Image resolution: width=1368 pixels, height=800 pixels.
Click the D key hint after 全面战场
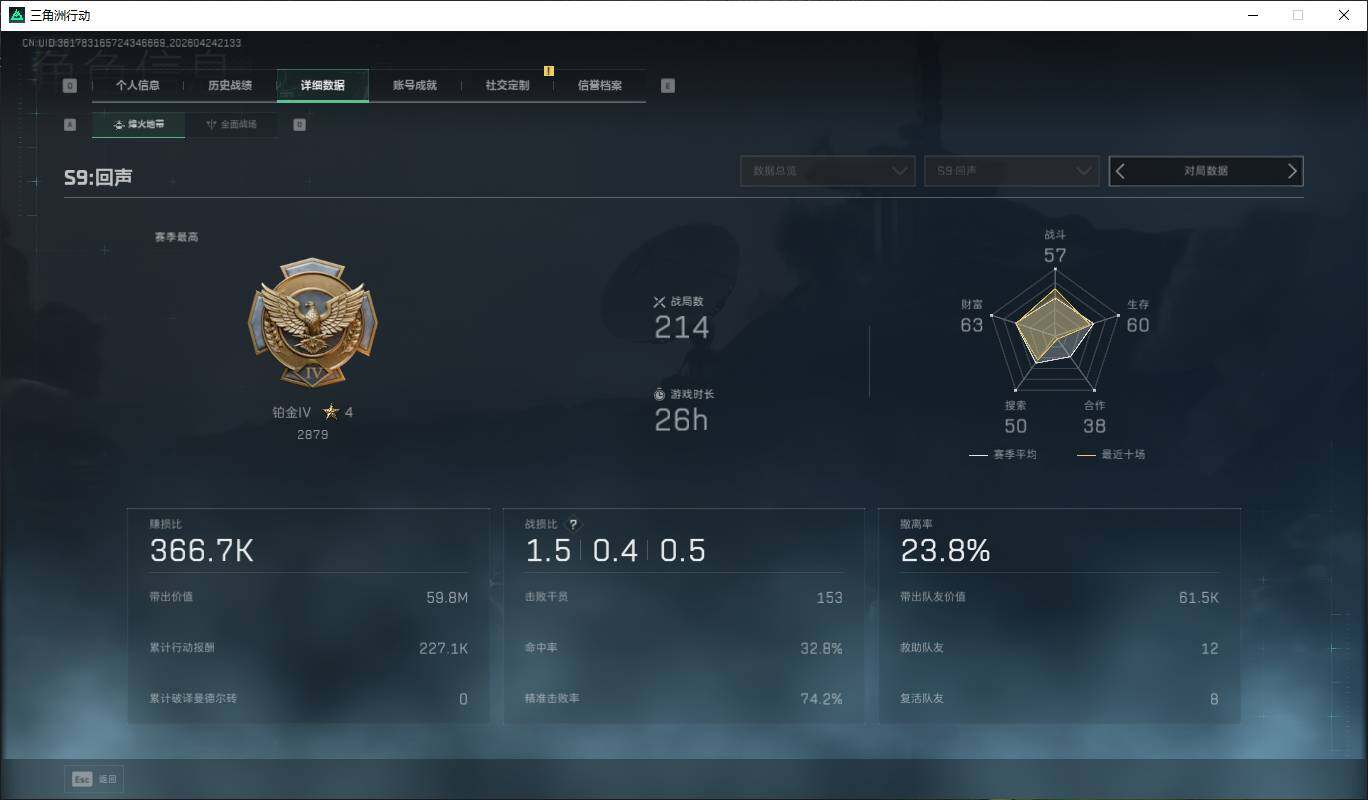point(300,125)
